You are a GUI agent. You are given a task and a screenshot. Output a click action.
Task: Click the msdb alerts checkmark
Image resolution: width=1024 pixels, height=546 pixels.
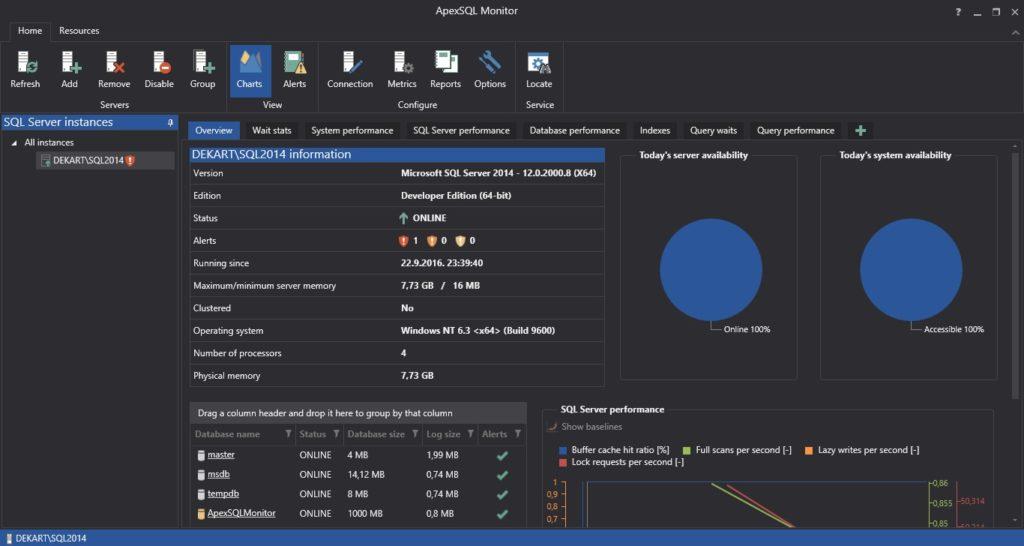tap(502, 475)
